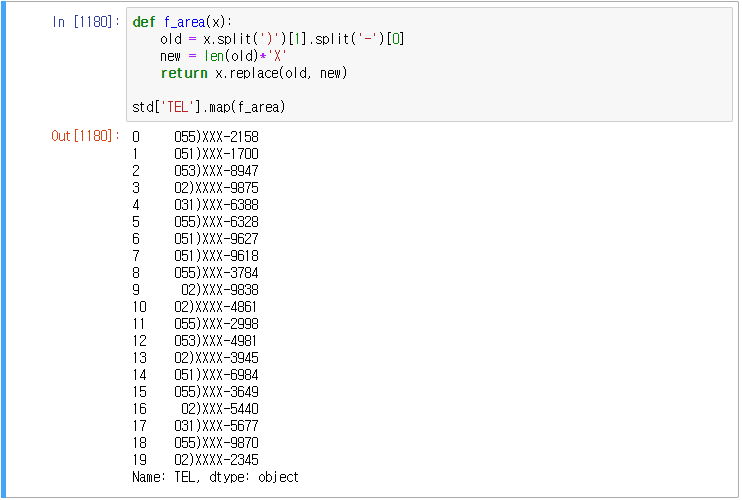Click the 'return x.replace(old, new)' line
Image resolution: width=742 pixels, height=500 pixels.
(254, 73)
